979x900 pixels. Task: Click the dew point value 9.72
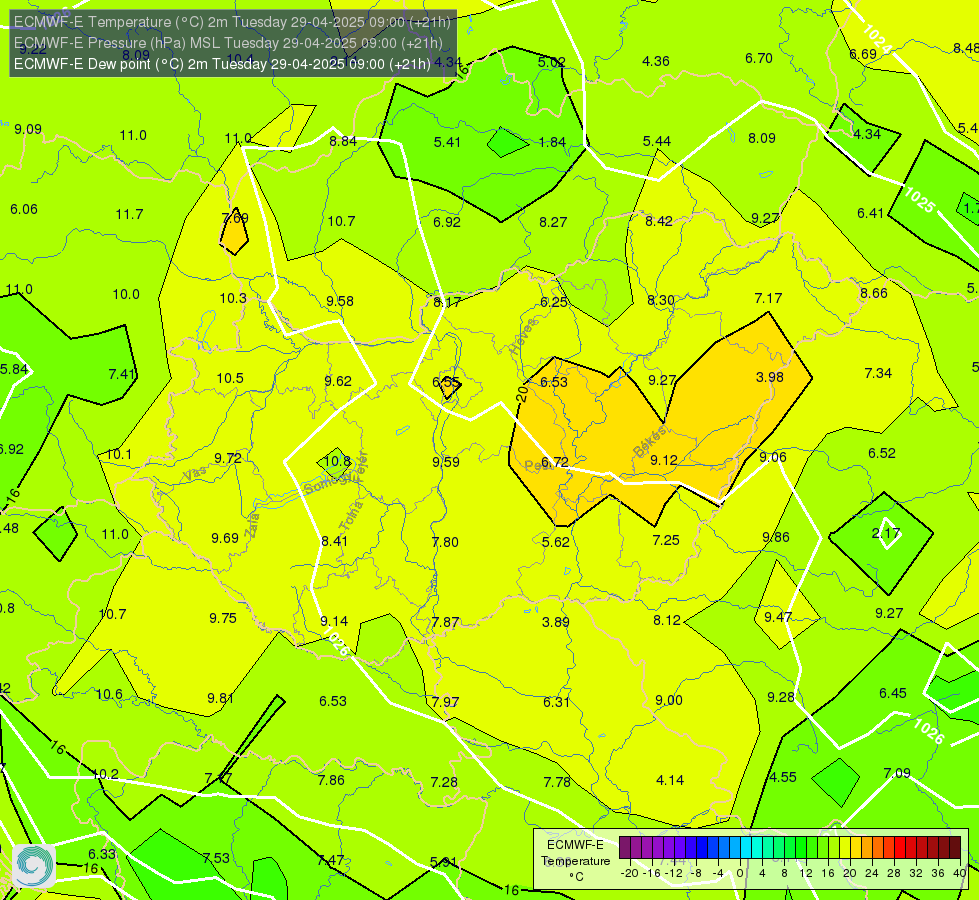pyautogui.click(x=228, y=458)
